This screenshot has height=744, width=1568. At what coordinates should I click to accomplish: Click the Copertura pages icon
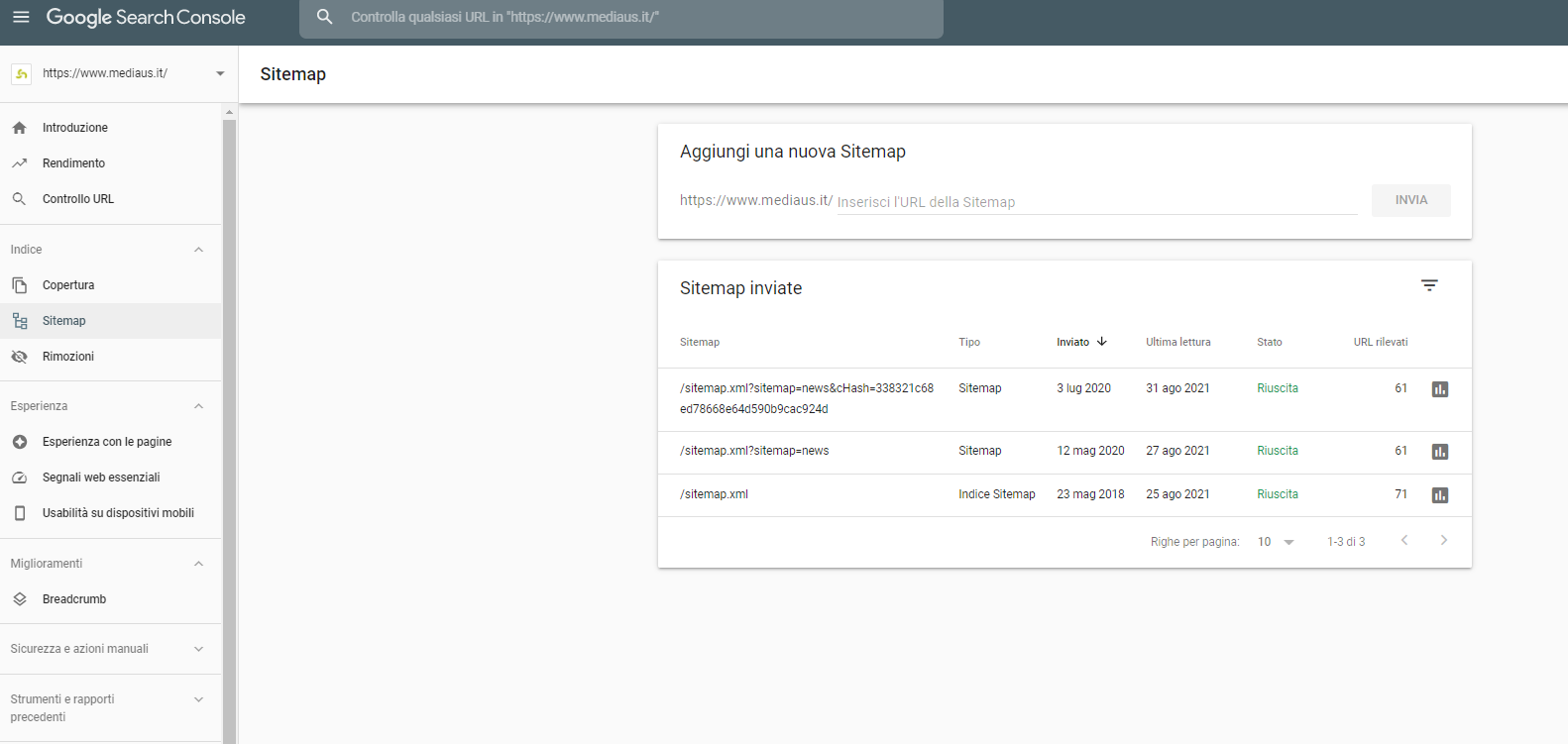click(19, 285)
